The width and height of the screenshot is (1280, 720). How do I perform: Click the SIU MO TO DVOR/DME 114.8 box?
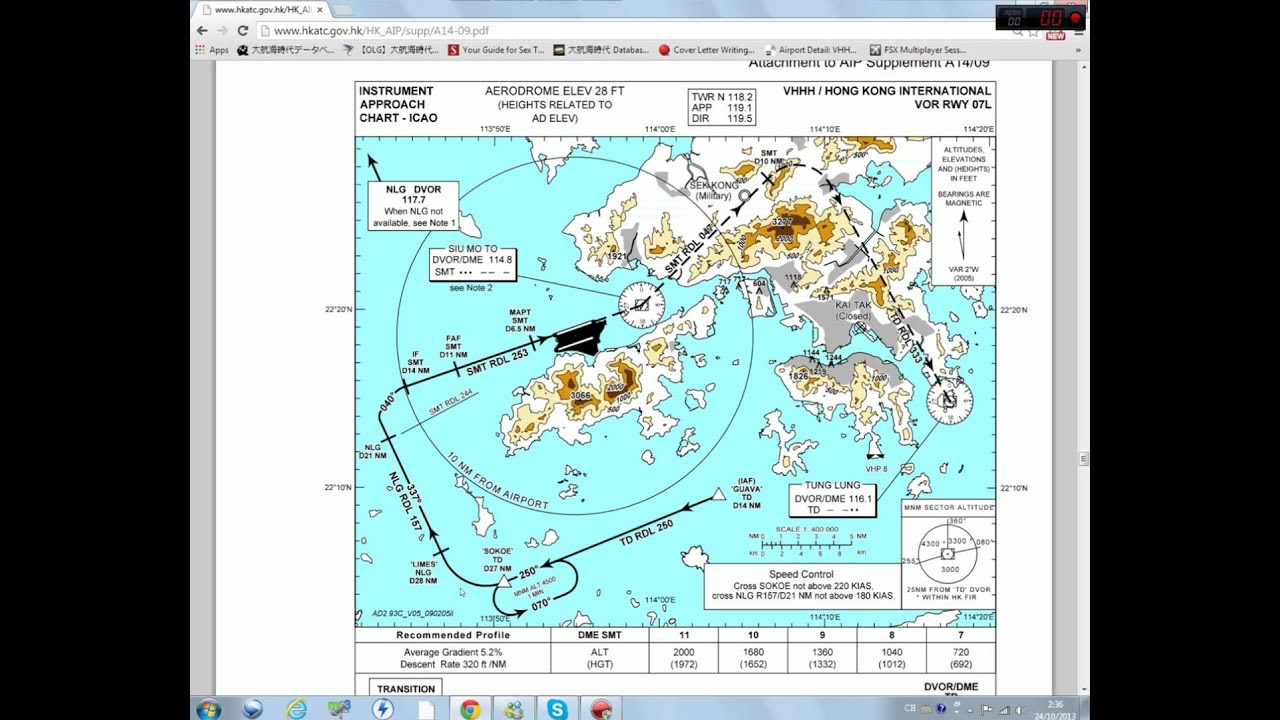(x=472, y=263)
